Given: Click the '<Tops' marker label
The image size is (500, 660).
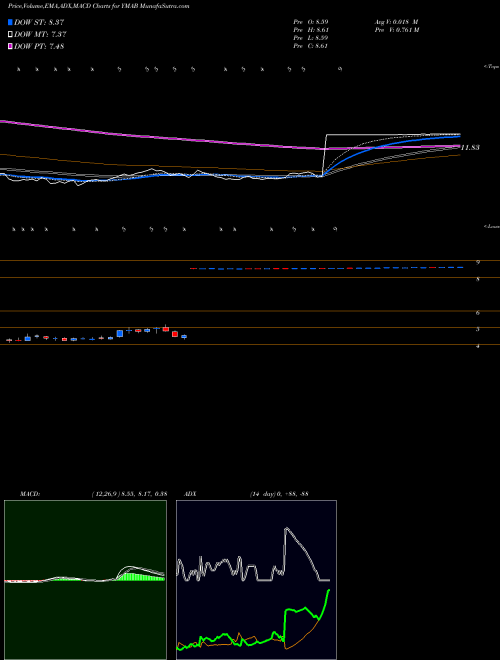Looking at the screenshot, I should (x=492, y=67).
